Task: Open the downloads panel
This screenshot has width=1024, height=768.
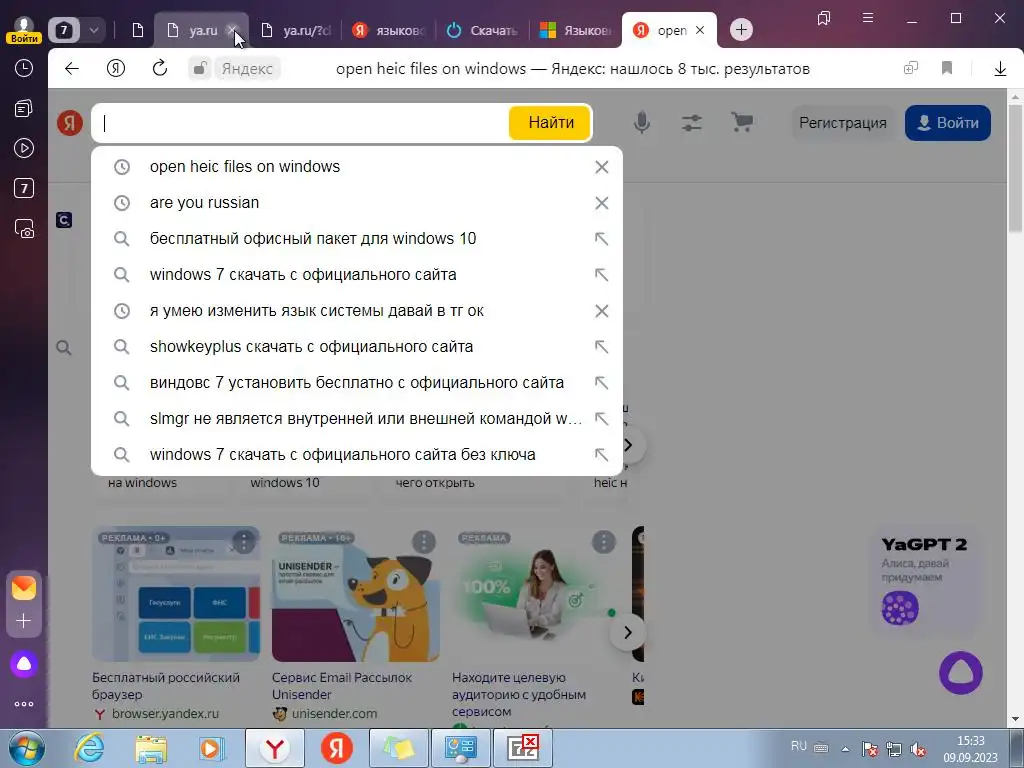Action: click(1000, 69)
